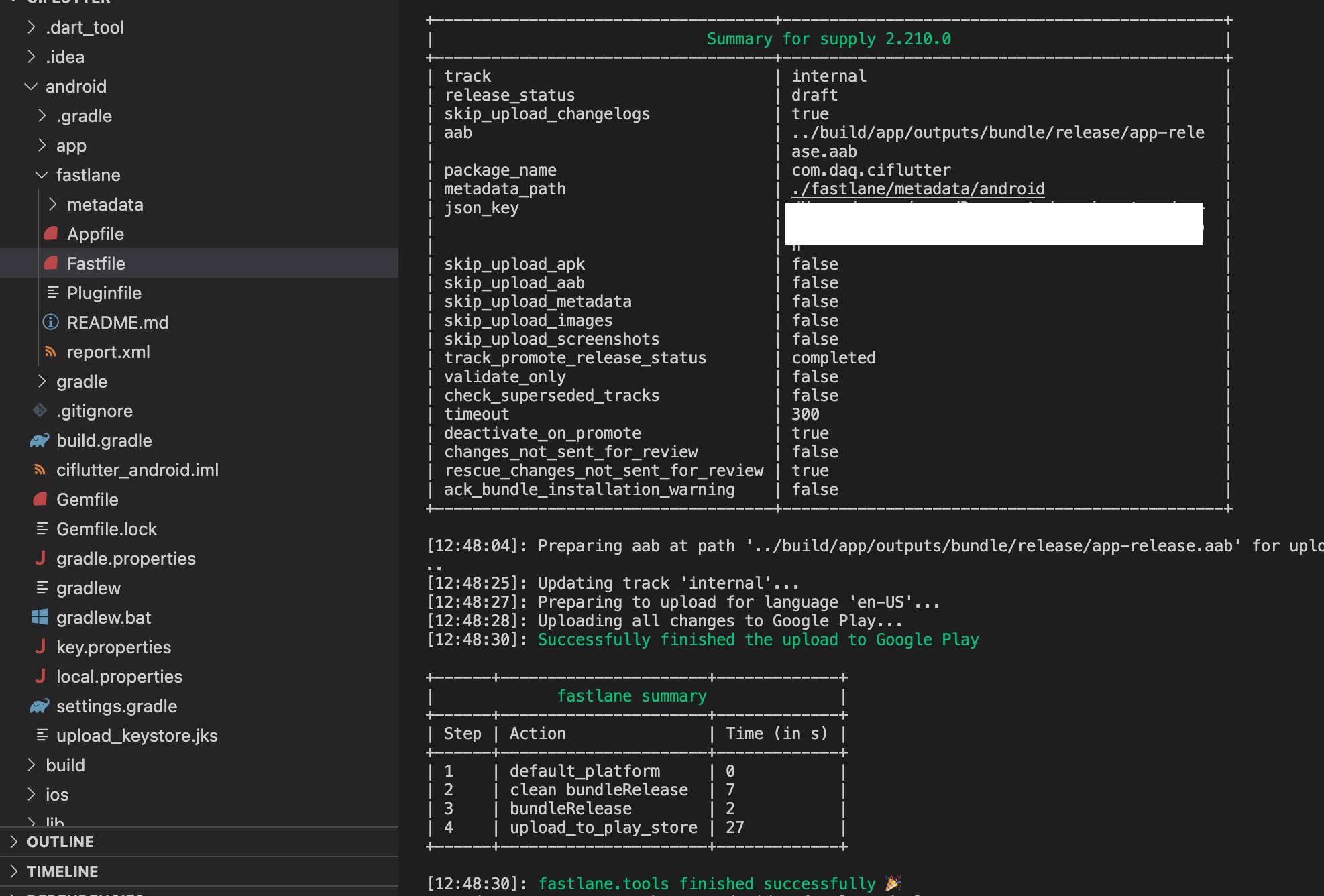The width and height of the screenshot is (1324, 896).
Task: Click the info icon beside README.md
Action: (51, 322)
